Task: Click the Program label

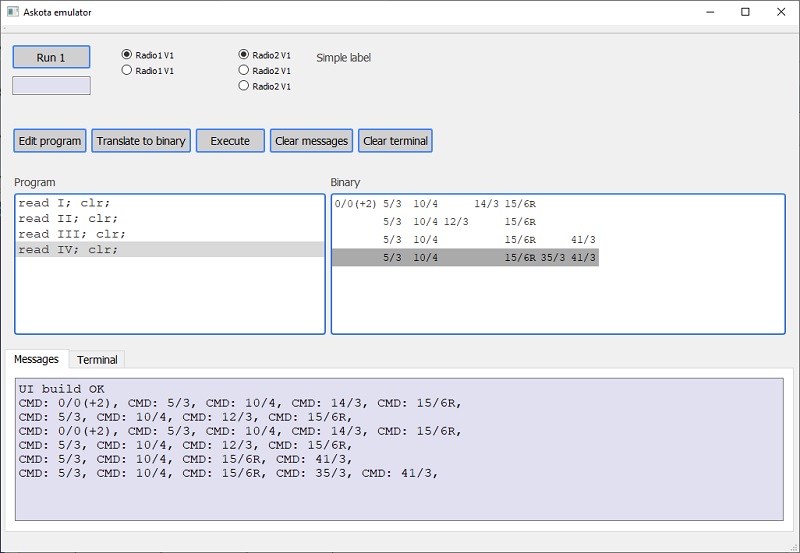Action: point(35,183)
